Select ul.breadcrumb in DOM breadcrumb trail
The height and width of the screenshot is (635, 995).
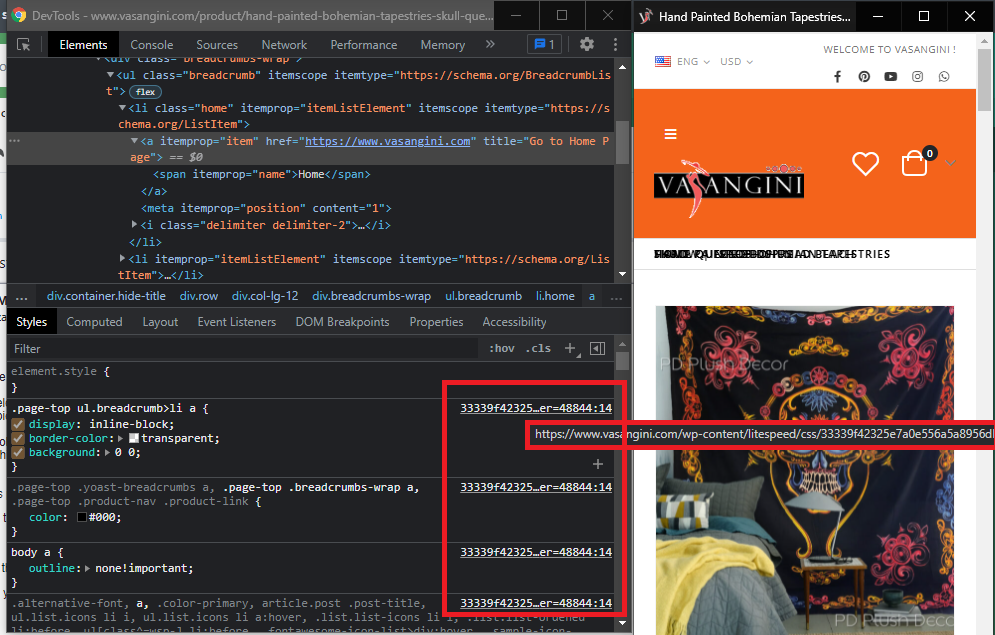484,296
